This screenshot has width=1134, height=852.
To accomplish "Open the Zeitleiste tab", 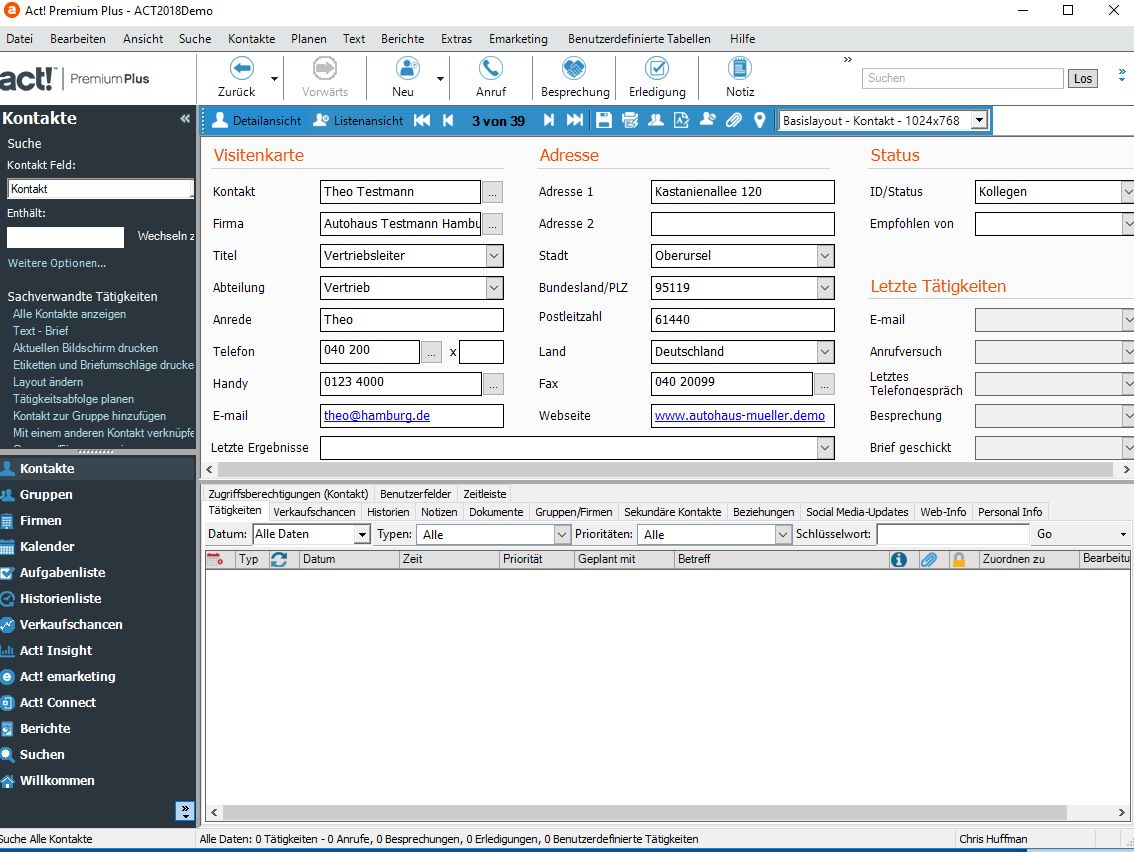I will (x=485, y=494).
